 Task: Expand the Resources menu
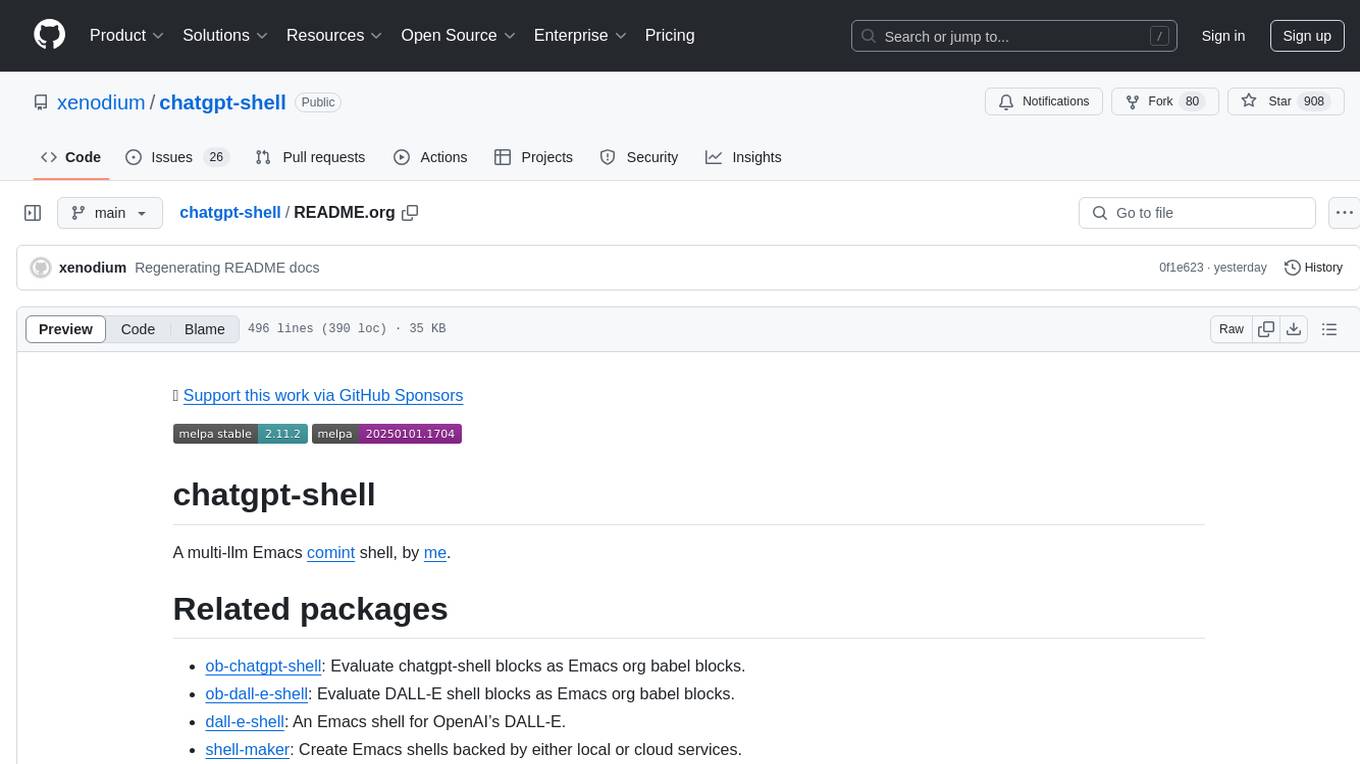pos(335,36)
